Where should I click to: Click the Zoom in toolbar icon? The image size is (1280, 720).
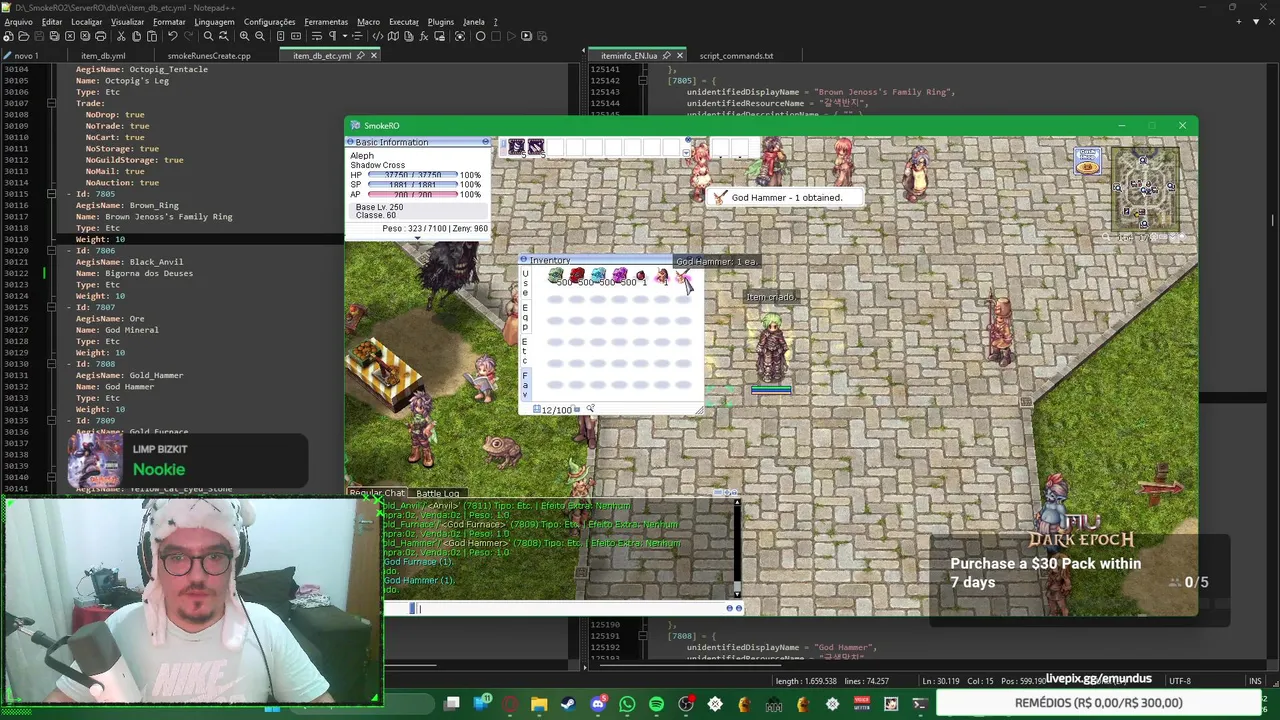point(244,36)
